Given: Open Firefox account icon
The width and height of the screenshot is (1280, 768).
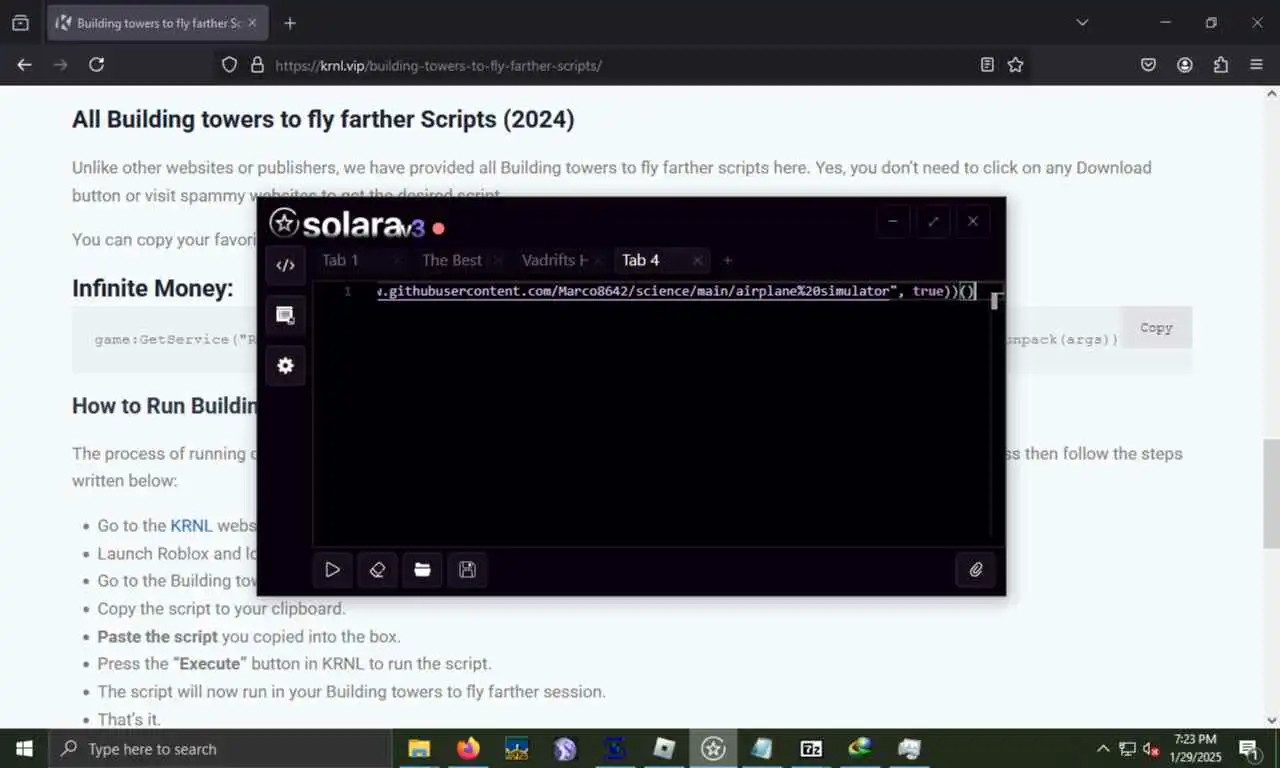Looking at the screenshot, I should [x=1185, y=65].
